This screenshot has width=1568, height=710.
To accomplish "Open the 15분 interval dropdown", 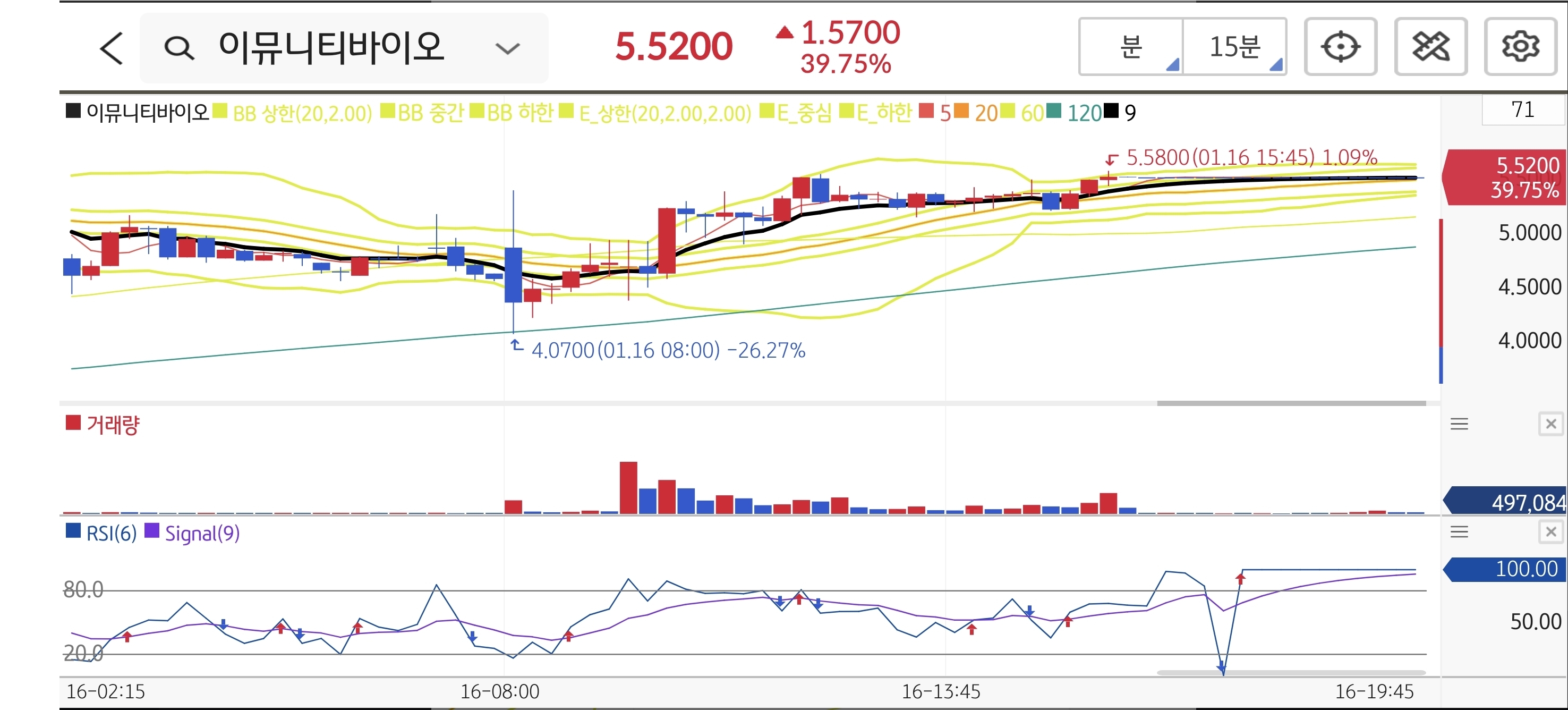I will [1234, 47].
